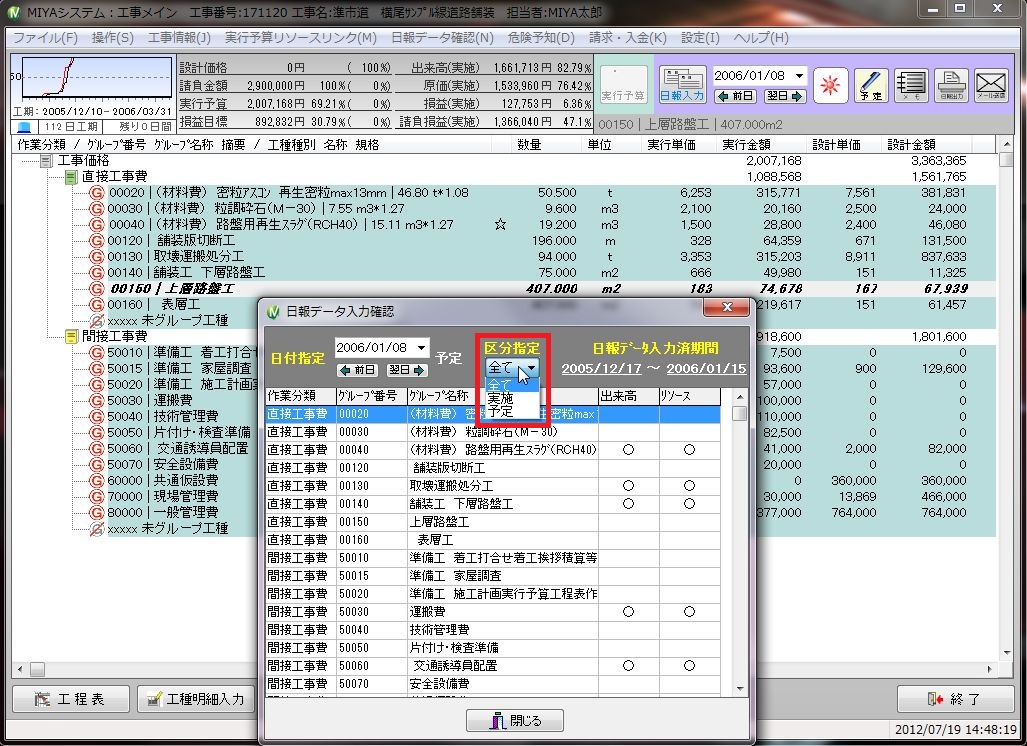Click the 工種明細入力 button
The width and height of the screenshot is (1027, 746).
[196, 699]
